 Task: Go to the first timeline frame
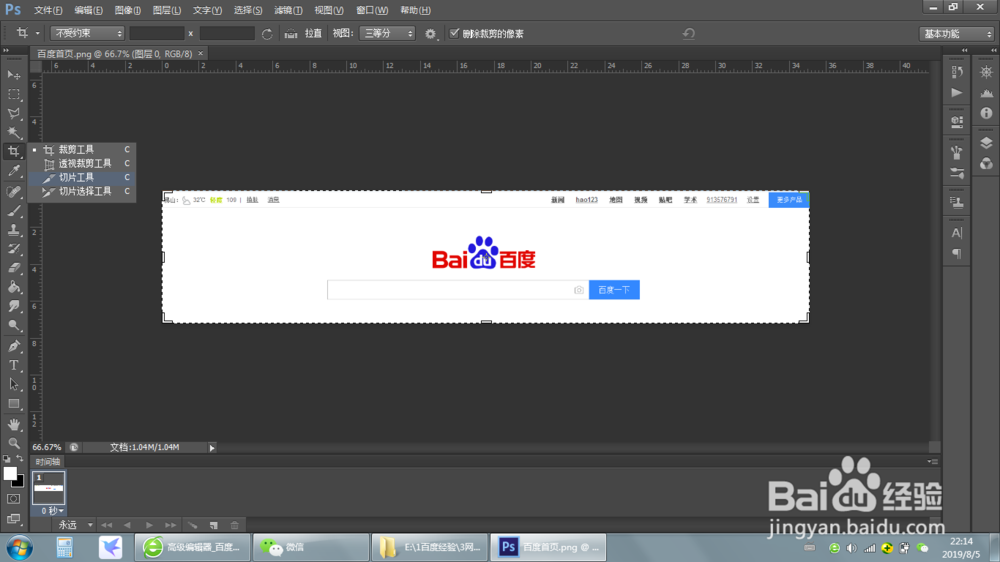(107, 525)
